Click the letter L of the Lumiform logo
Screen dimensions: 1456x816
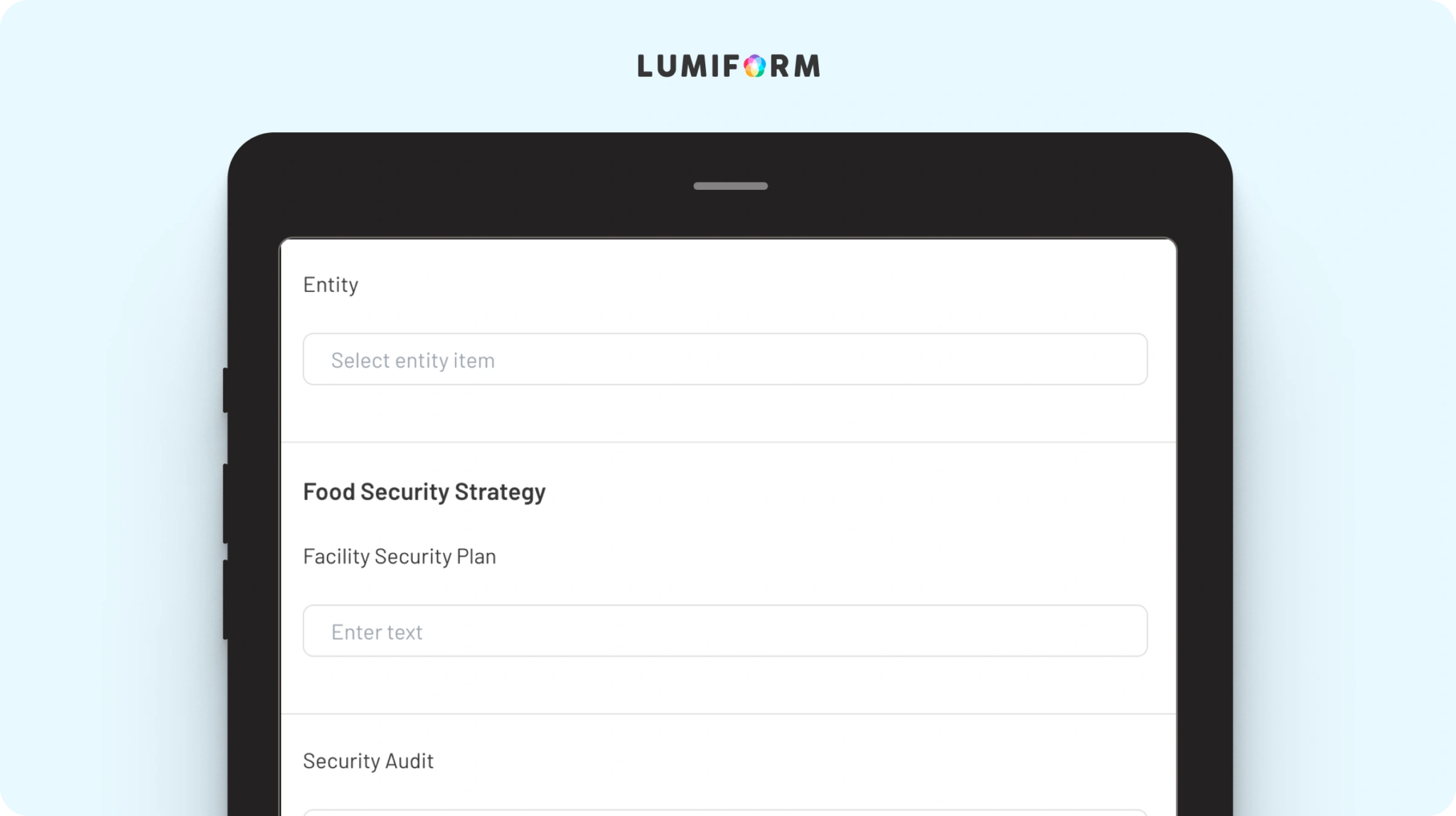click(x=646, y=66)
